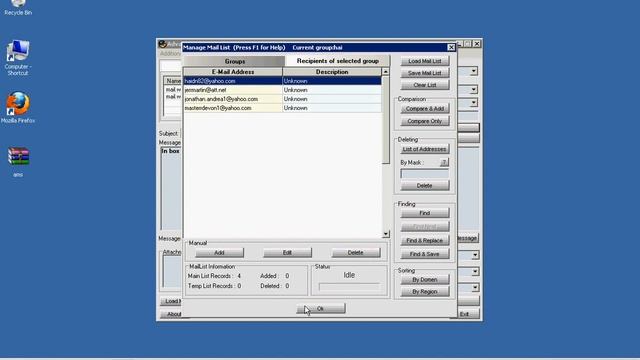Click the vertical scrollbar thumb of list
640x360 pixels.
click(386, 120)
